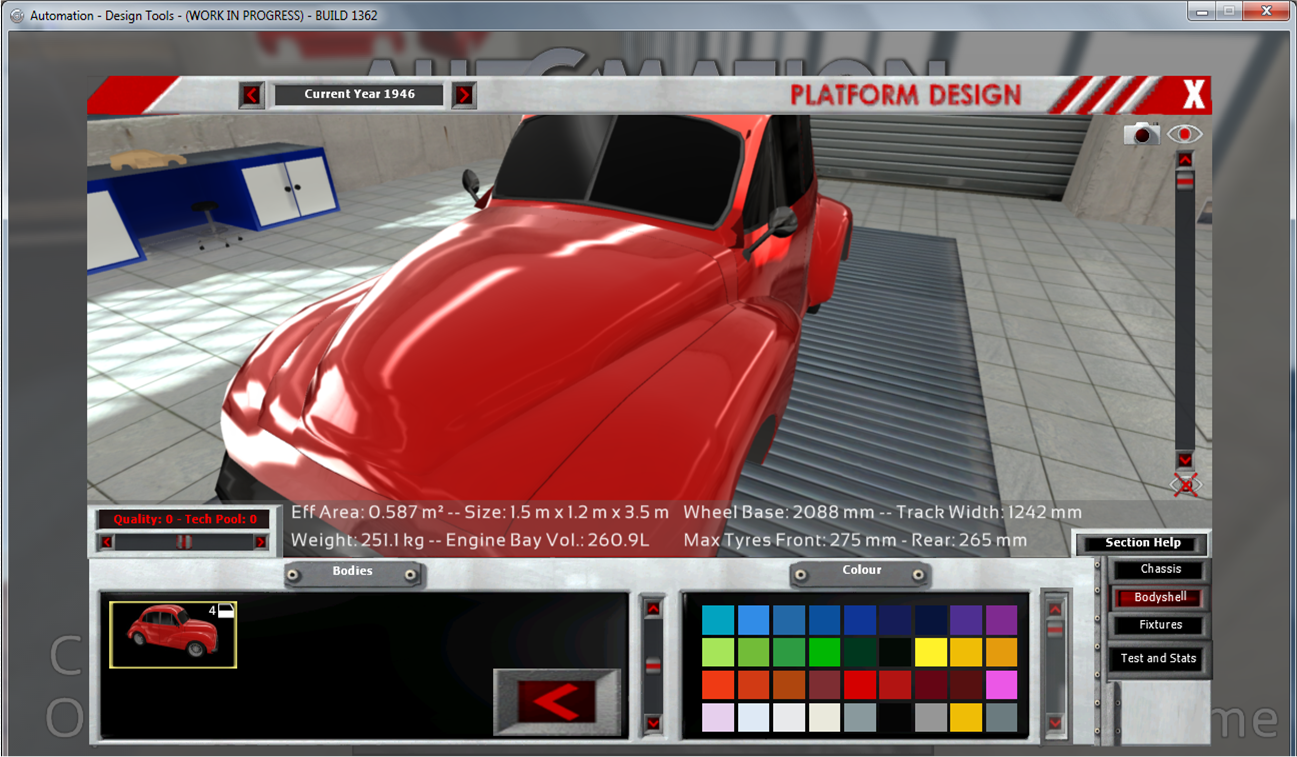The width and height of the screenshot is (1297, 757).
Task: Click the quality slider handle
Action: tap(183, 542)
